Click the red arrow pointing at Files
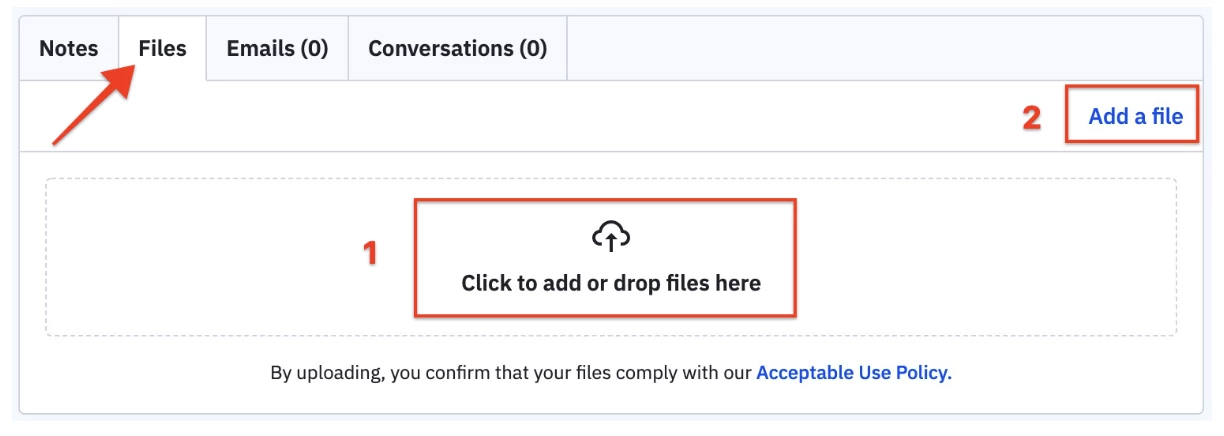1224x436 pixels. 92,105
